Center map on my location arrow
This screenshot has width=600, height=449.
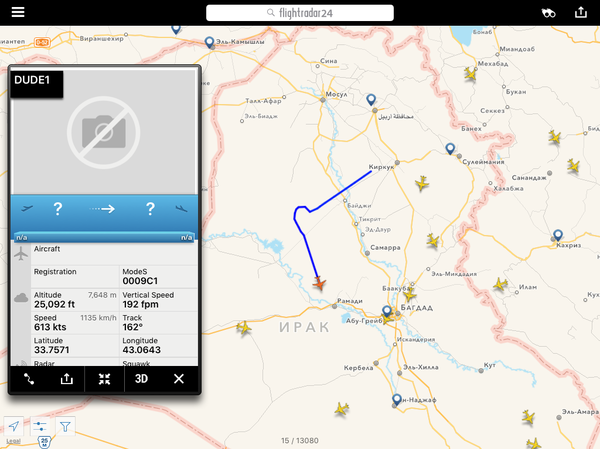pyautogui.click(x=14, y=426)
